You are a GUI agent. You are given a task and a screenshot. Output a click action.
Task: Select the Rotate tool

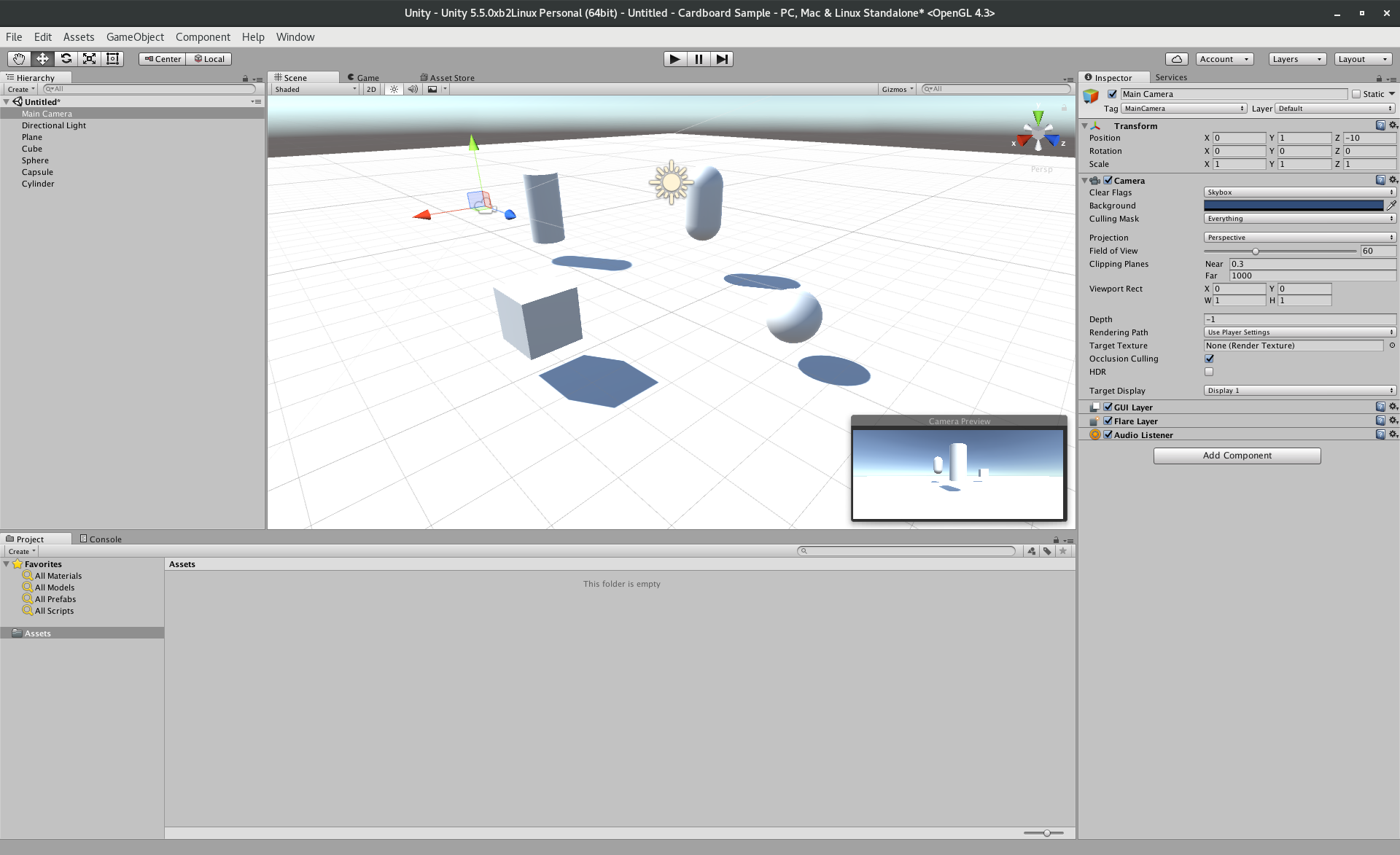[x=66, y=59]
